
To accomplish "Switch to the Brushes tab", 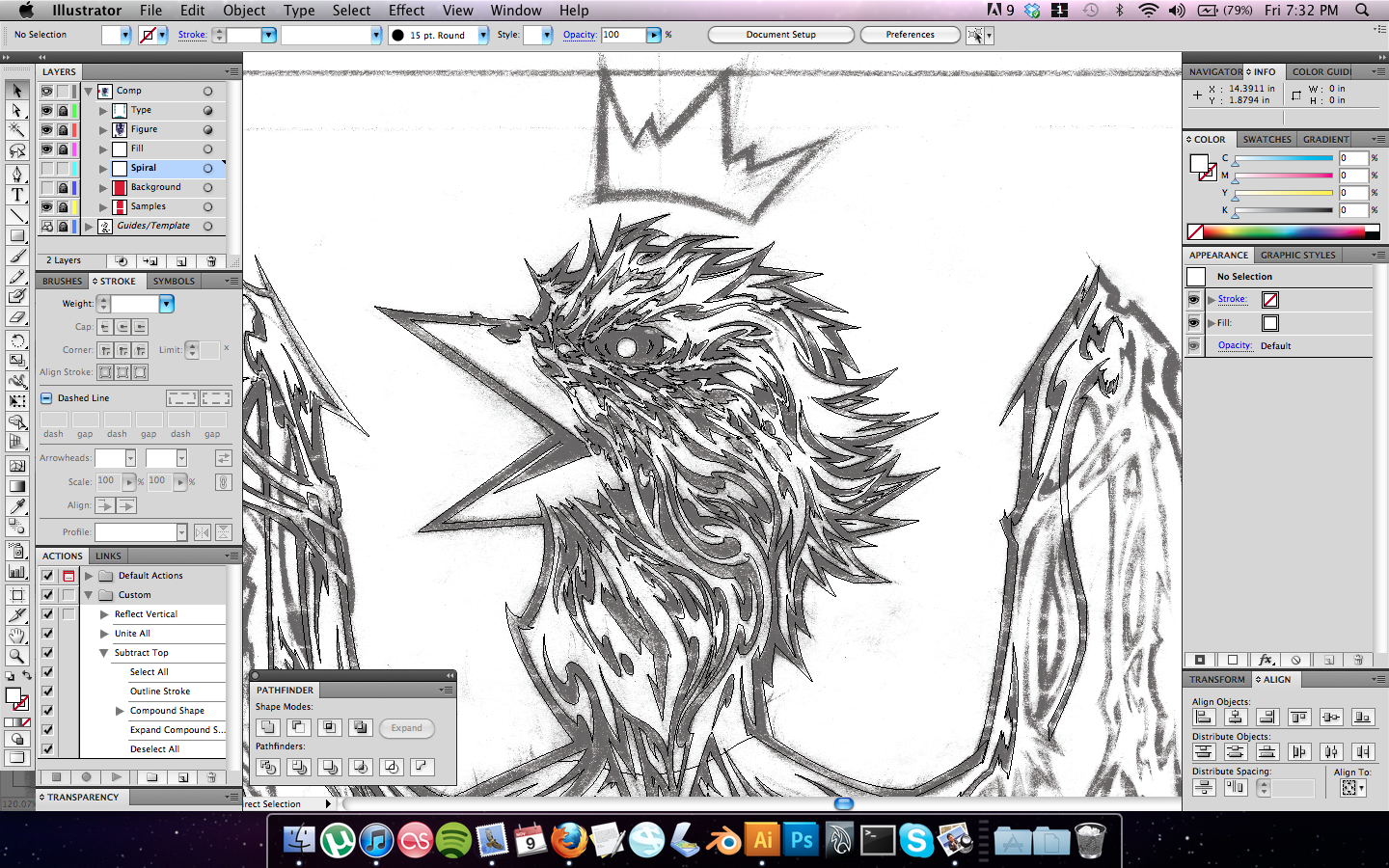I will pos(63,282).
